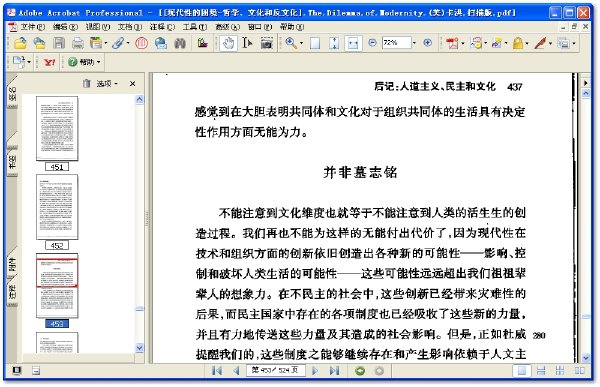The width and height of the screenshot is (600, 387).
Task: Open the 视图 view menu
Action: pyautogui.click(x=98, y=27)
